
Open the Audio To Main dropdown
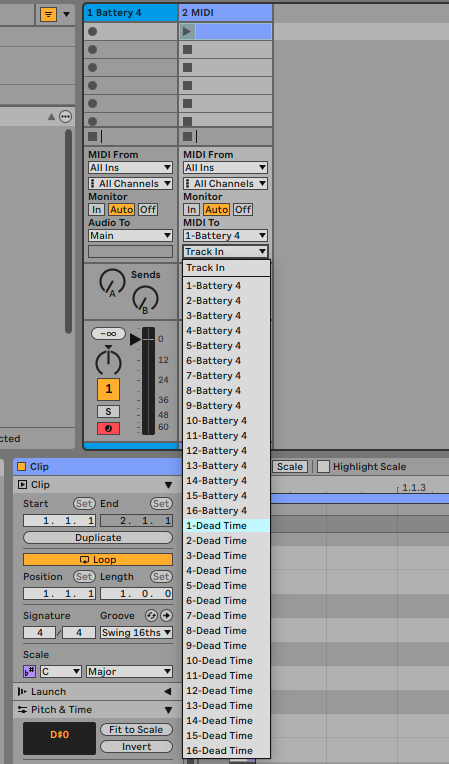coord(131,236)
